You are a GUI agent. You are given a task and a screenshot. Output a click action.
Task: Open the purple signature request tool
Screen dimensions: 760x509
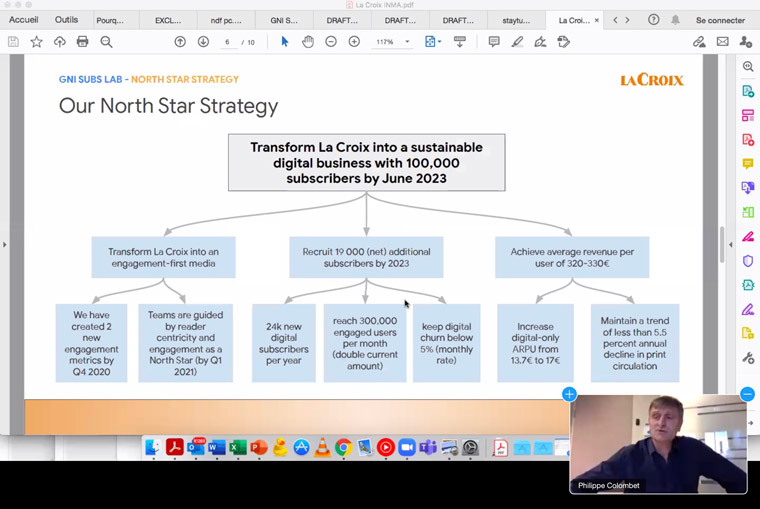click(748, 309)
